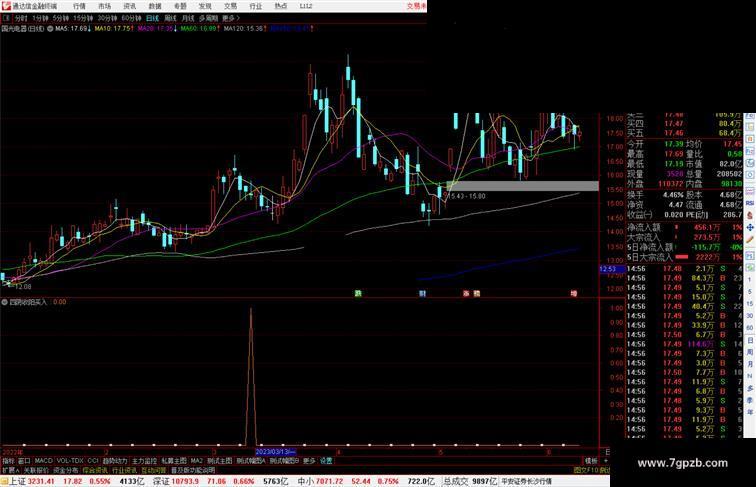Switch chart to 1分钟 period
Viewport: 756px width, 487px height.
(40, 18)
